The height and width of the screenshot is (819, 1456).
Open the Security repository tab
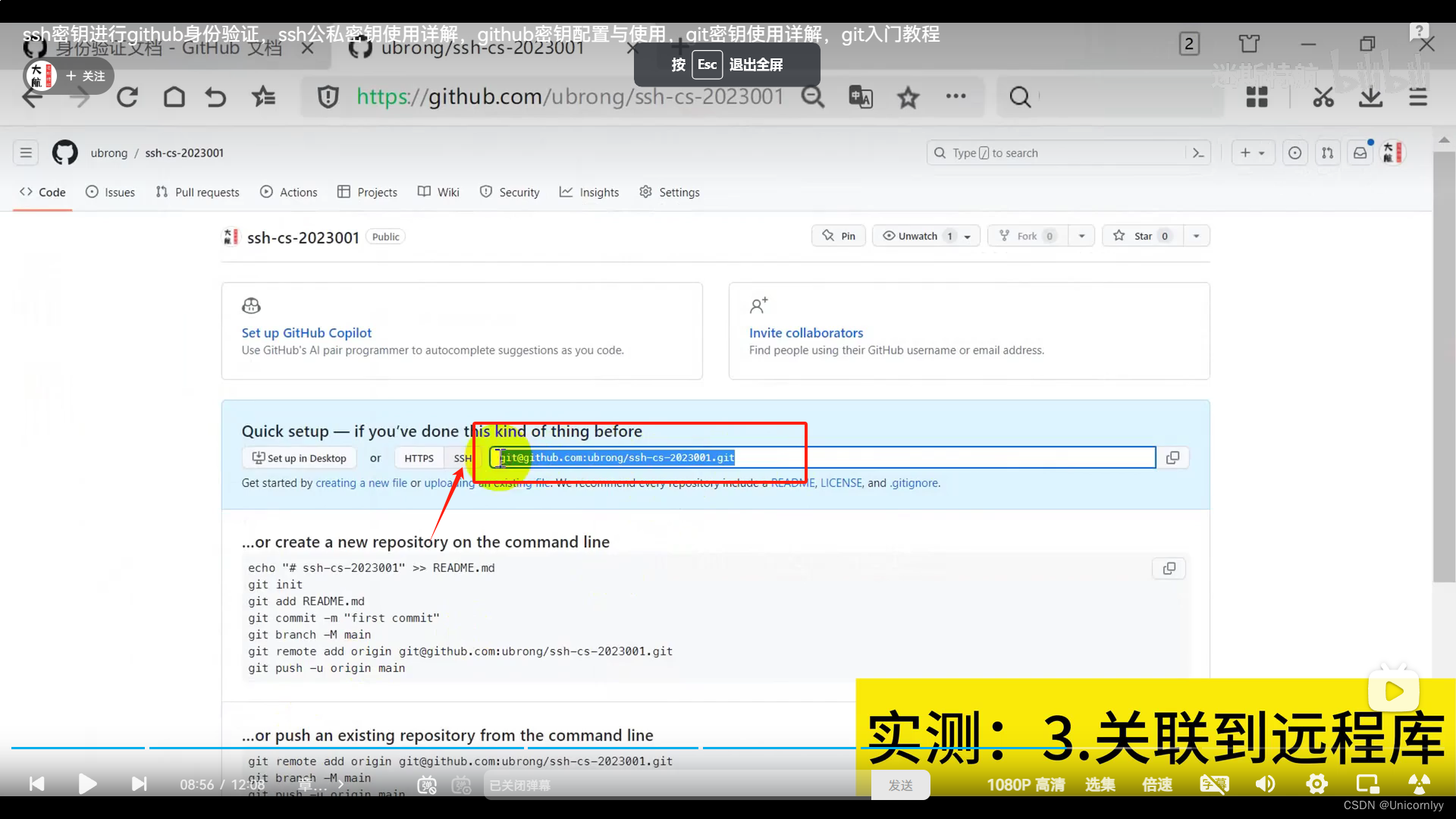pyautogui.click(x=510, y=192)
